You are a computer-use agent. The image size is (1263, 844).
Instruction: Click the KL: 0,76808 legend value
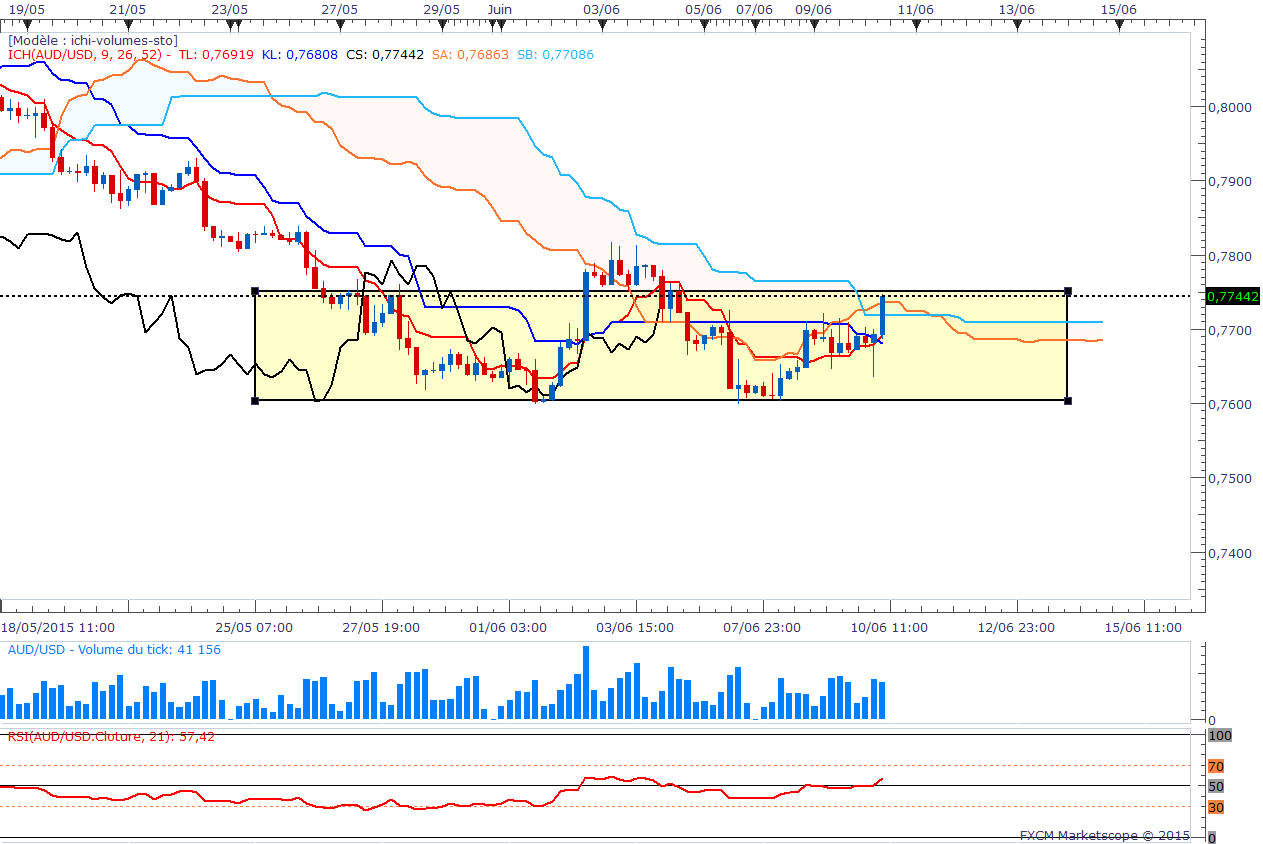coord(300,54)
